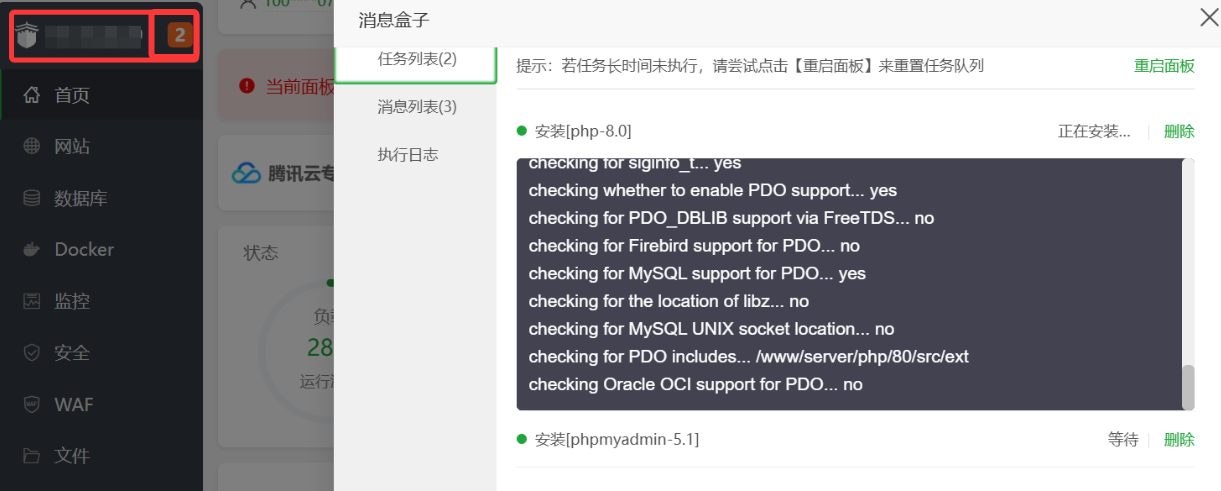
Task: Click the orange notification badge 2
Action: [x=179, y=36]
